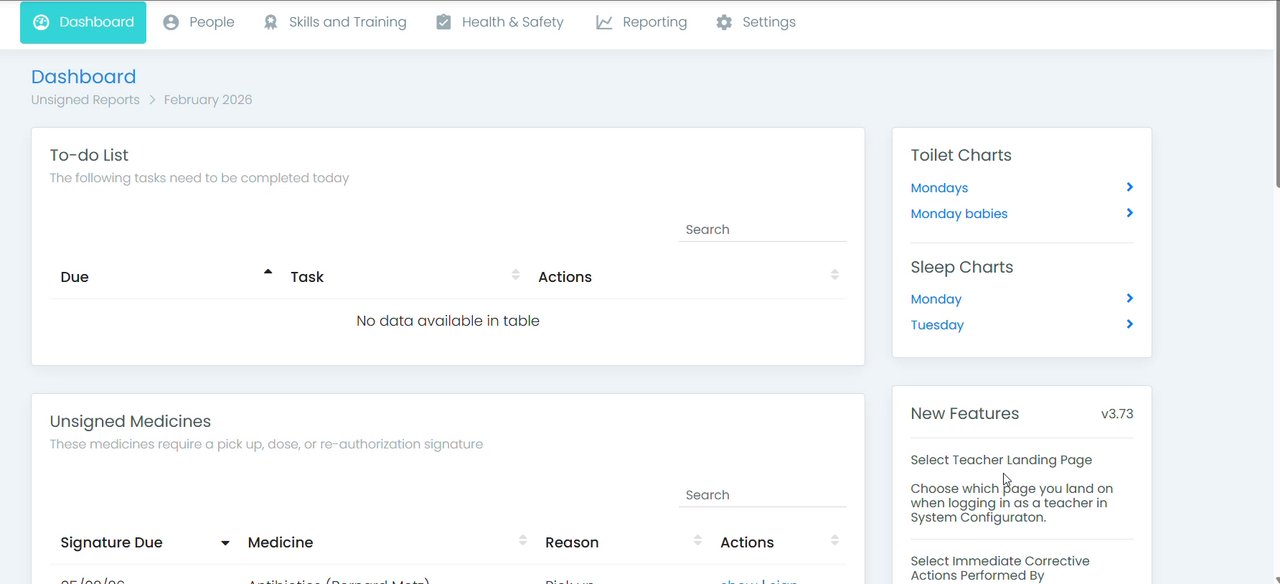Screen dimensions: 1280x584
Task: Click the Unsigned Medicines search field
Action: (762, 495)
